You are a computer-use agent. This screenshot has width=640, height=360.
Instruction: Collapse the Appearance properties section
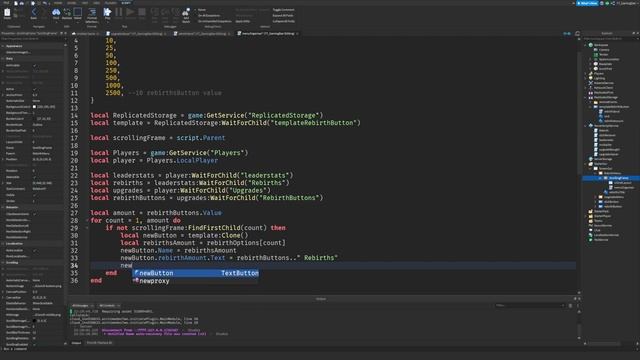tap(3, 46)
